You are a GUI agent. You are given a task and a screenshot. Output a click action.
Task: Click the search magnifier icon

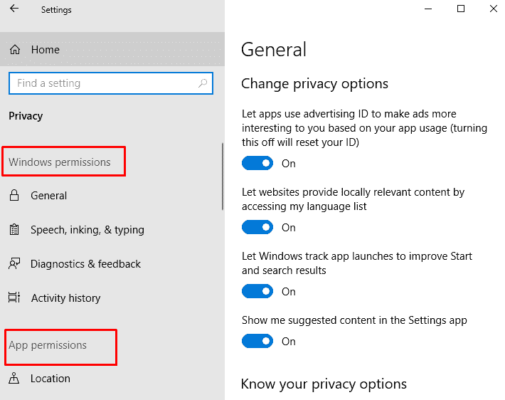tap(202, 83)
